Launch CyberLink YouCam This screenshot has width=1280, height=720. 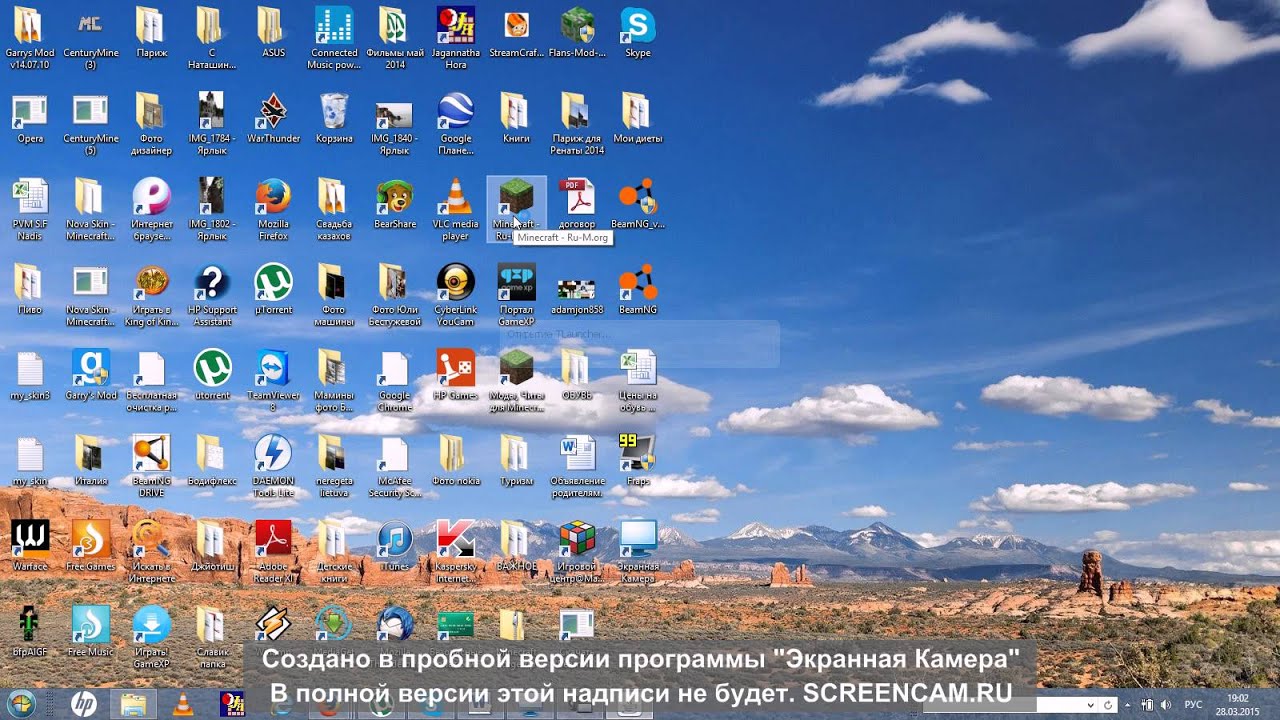(x=455, y=295)
